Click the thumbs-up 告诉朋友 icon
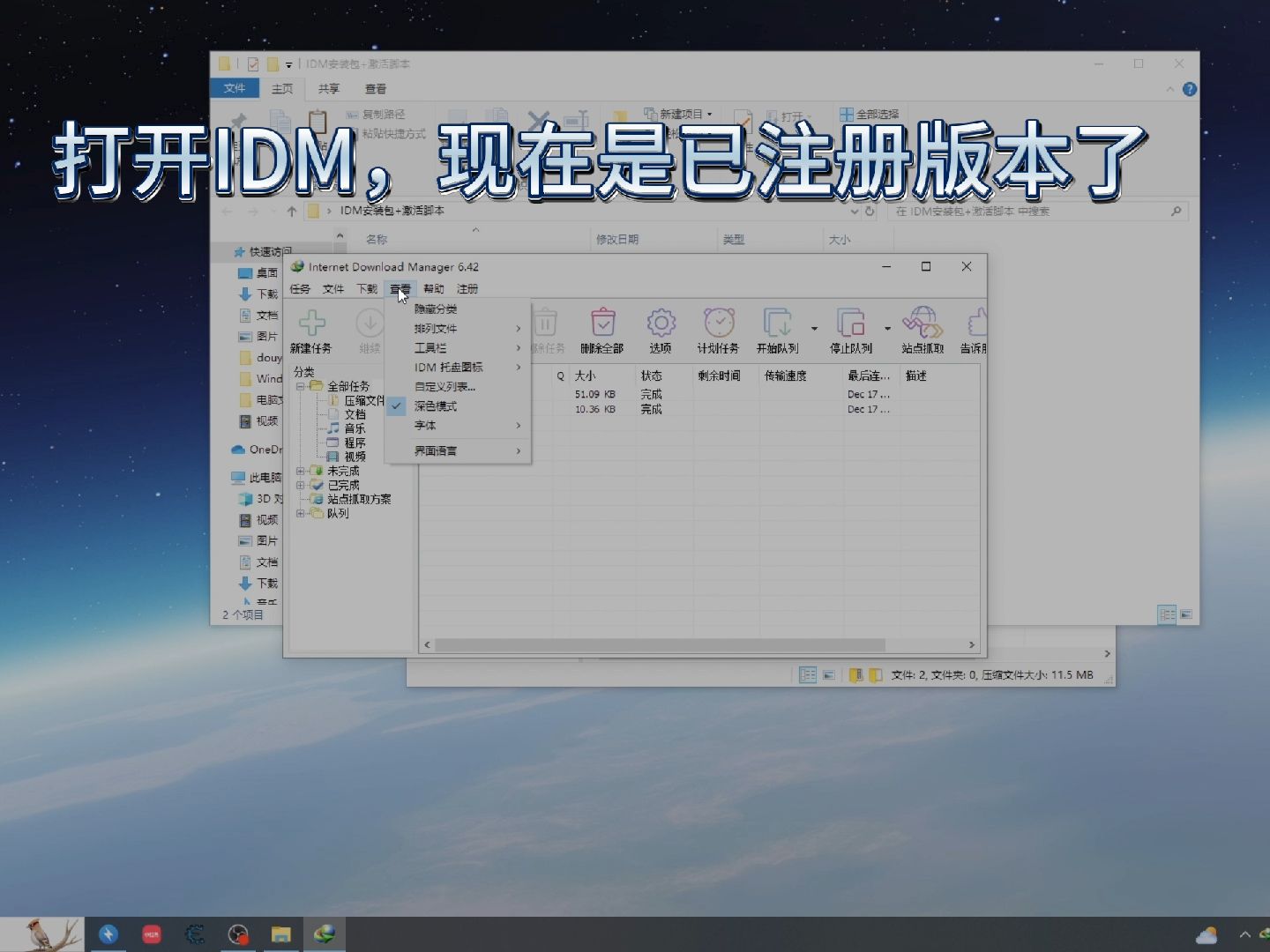 point(976,323)
